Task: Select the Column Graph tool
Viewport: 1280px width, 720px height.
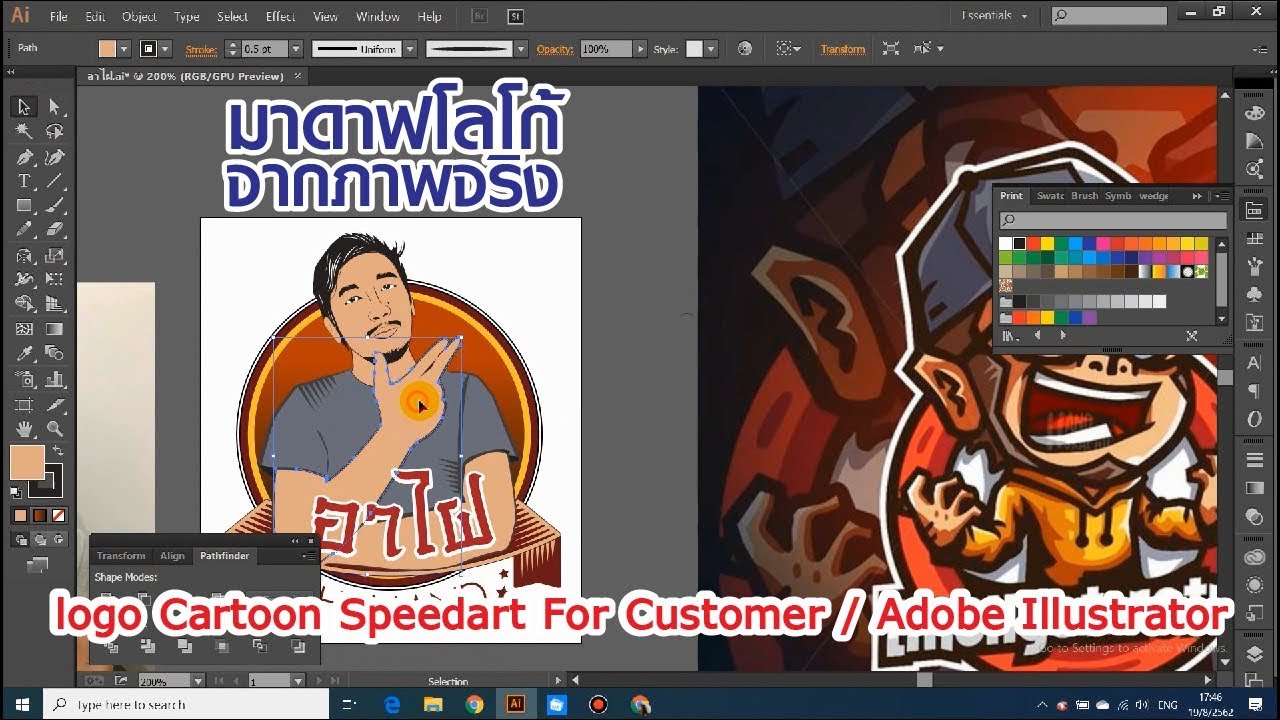Action: point(55,379)
